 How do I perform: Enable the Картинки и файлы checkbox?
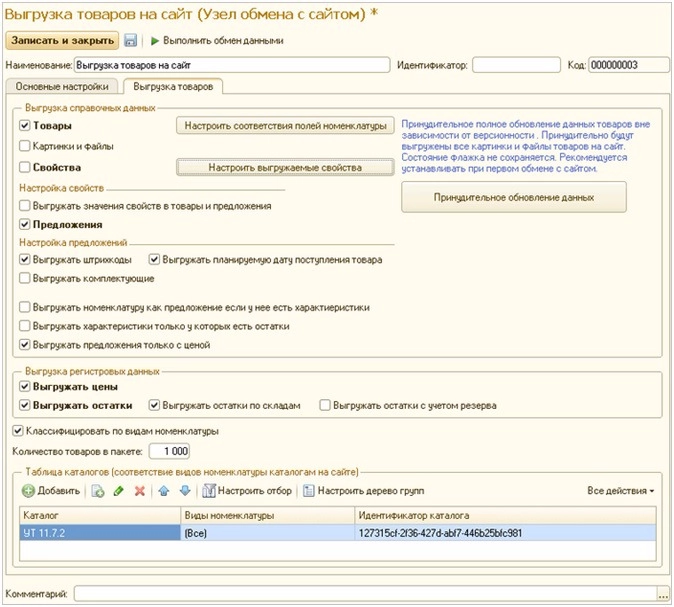tap(25, 146)
